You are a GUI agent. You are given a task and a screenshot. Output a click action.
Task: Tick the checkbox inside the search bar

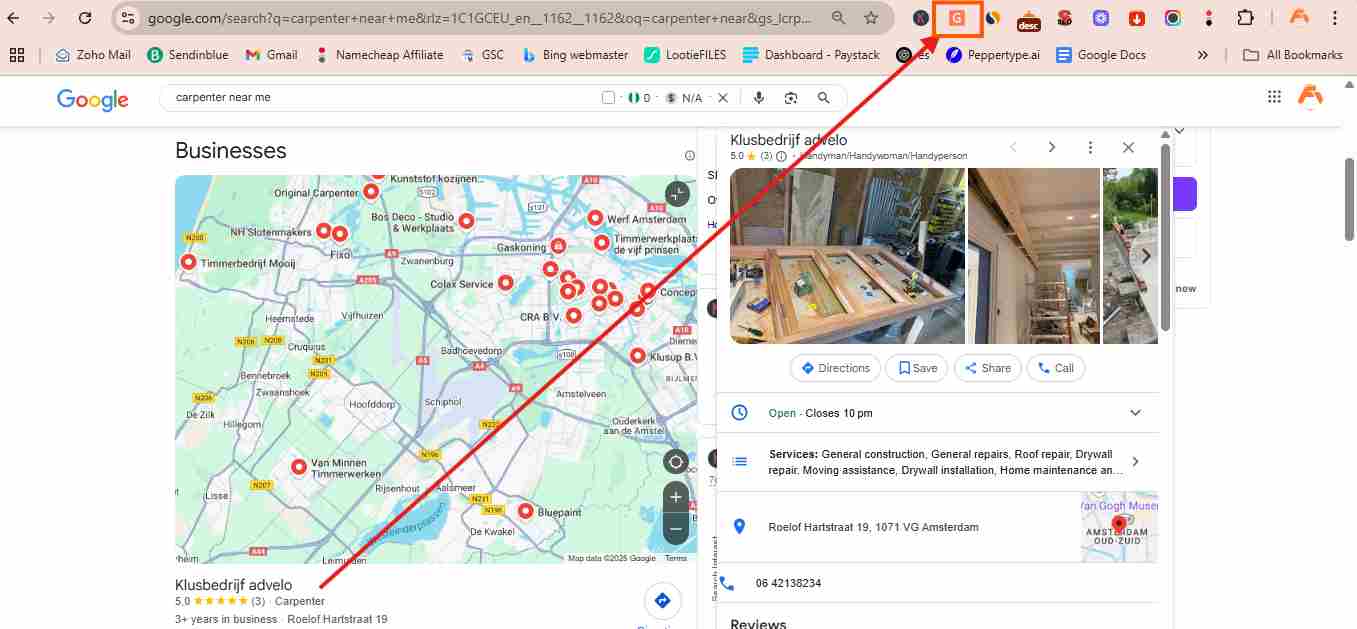click(x=608, y=98)
